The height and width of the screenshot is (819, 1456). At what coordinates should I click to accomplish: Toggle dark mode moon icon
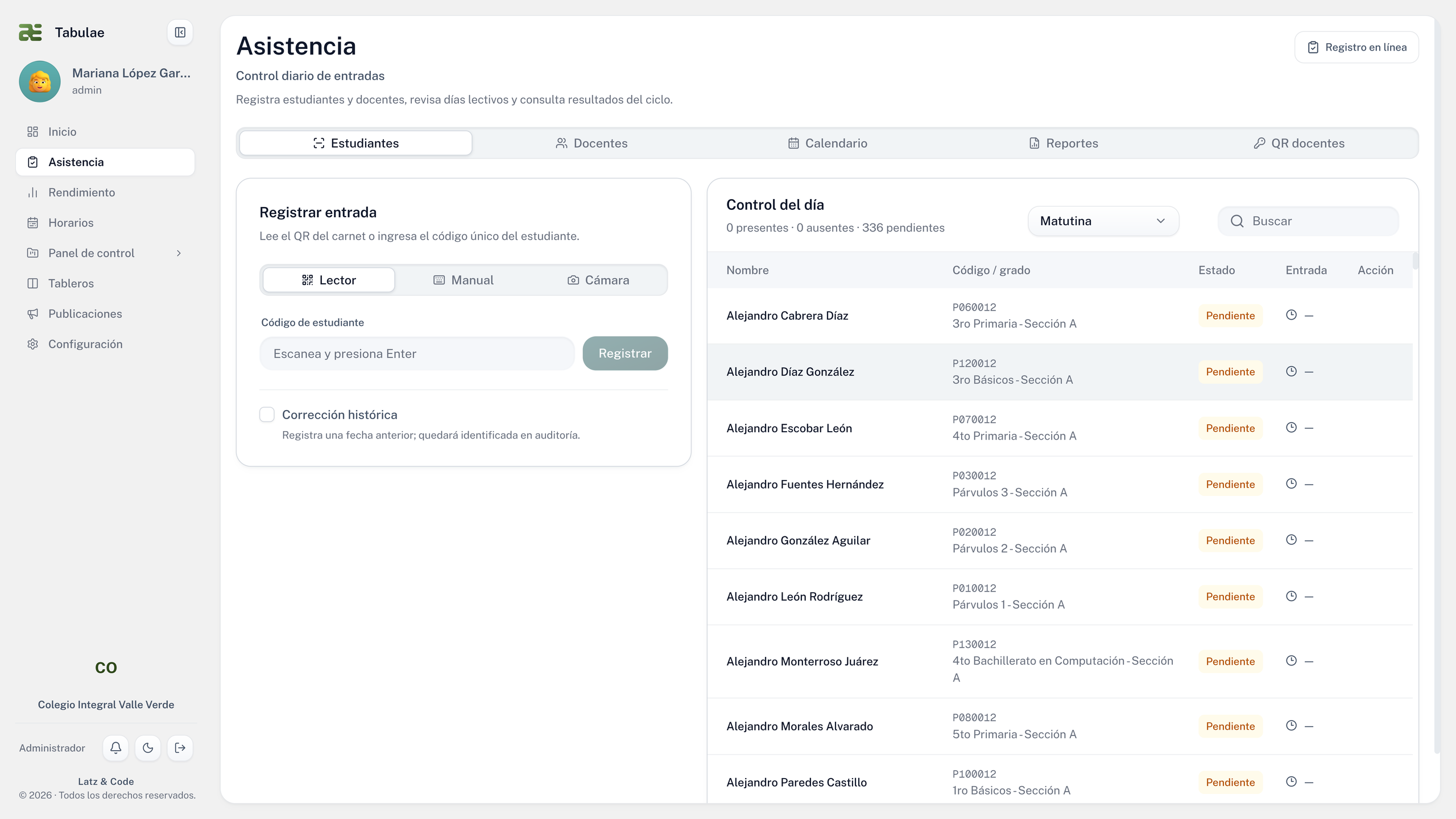[148, 748]
